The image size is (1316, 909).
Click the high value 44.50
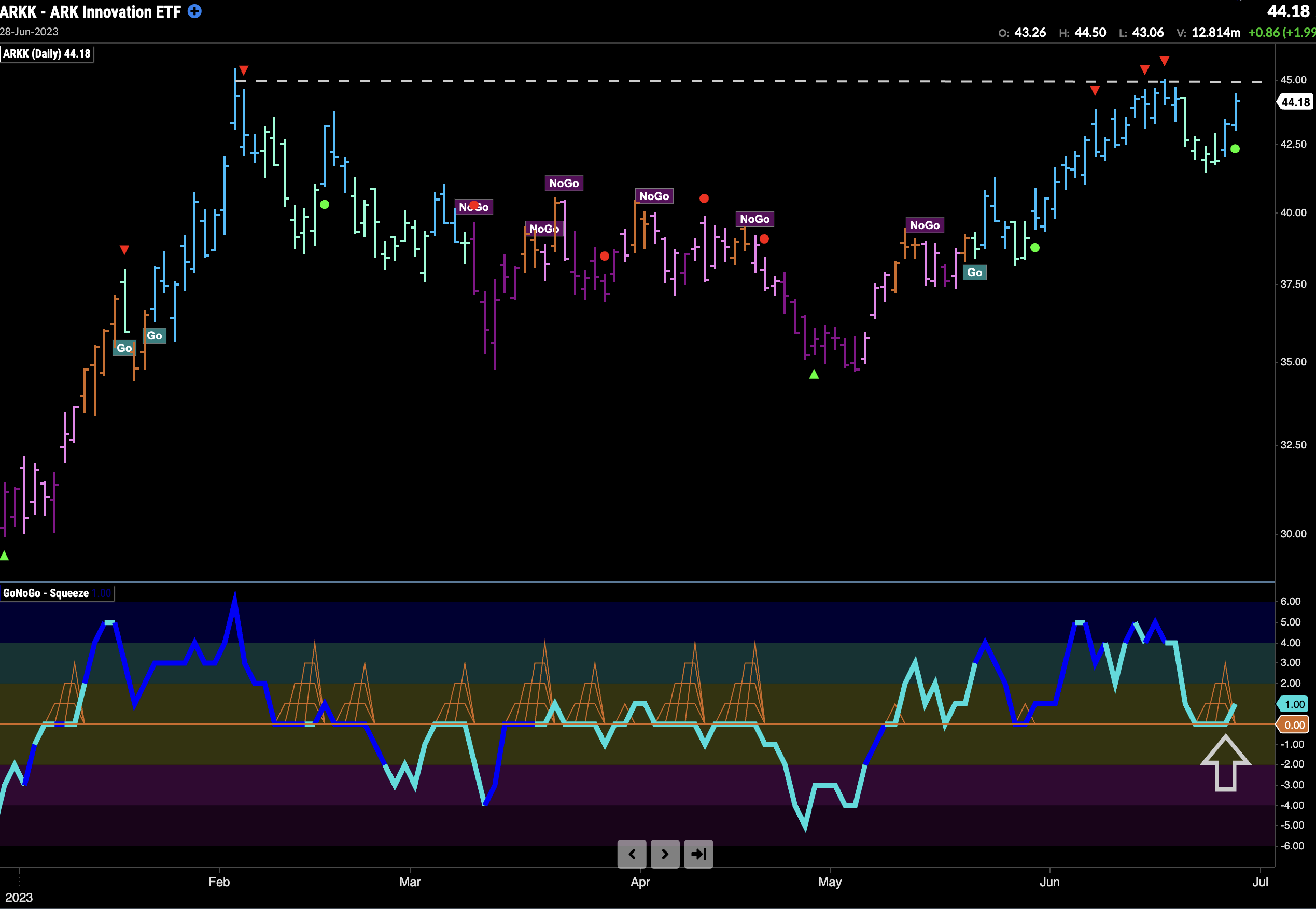pos(1090,33)
